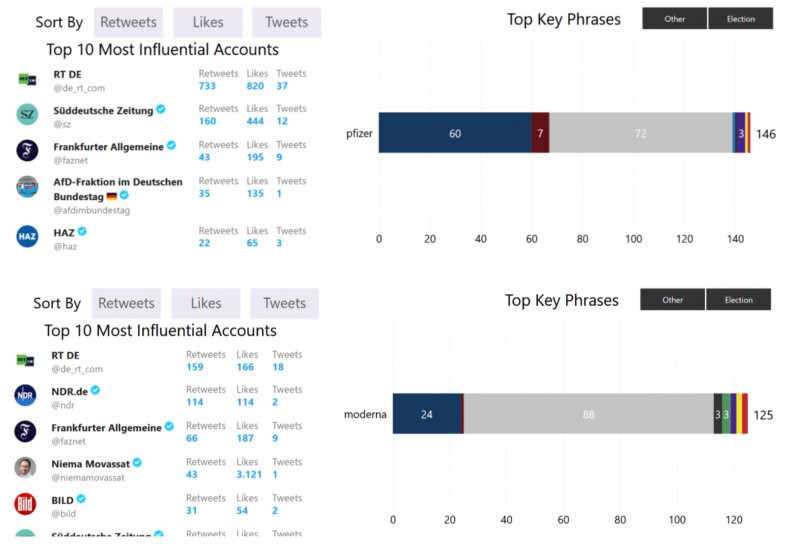The width and height of the screenshot is (800, 553).
Task: Sort the bottom accounts list by Likes
Action: click(x=206, y=304)
